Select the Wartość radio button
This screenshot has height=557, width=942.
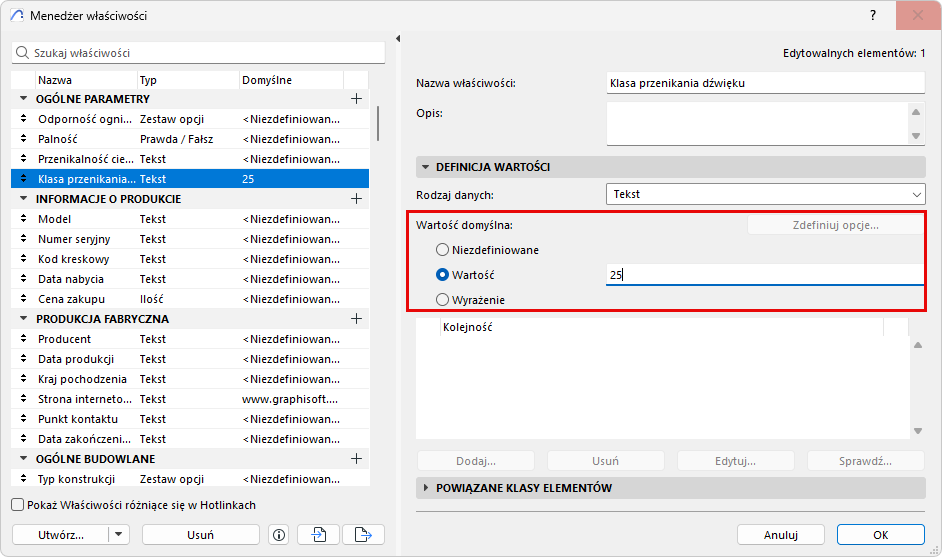click(x=442, y=275)
